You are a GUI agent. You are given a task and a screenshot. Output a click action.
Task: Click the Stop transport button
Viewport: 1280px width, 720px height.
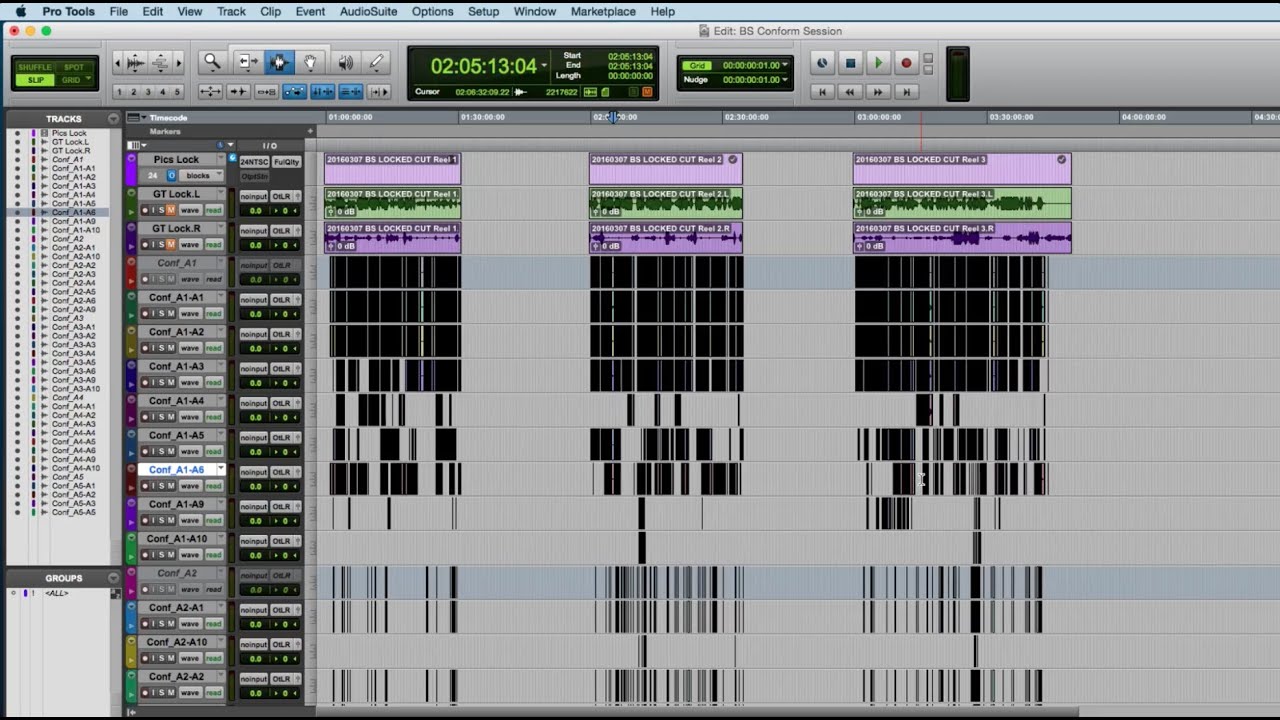pos(851,63)
